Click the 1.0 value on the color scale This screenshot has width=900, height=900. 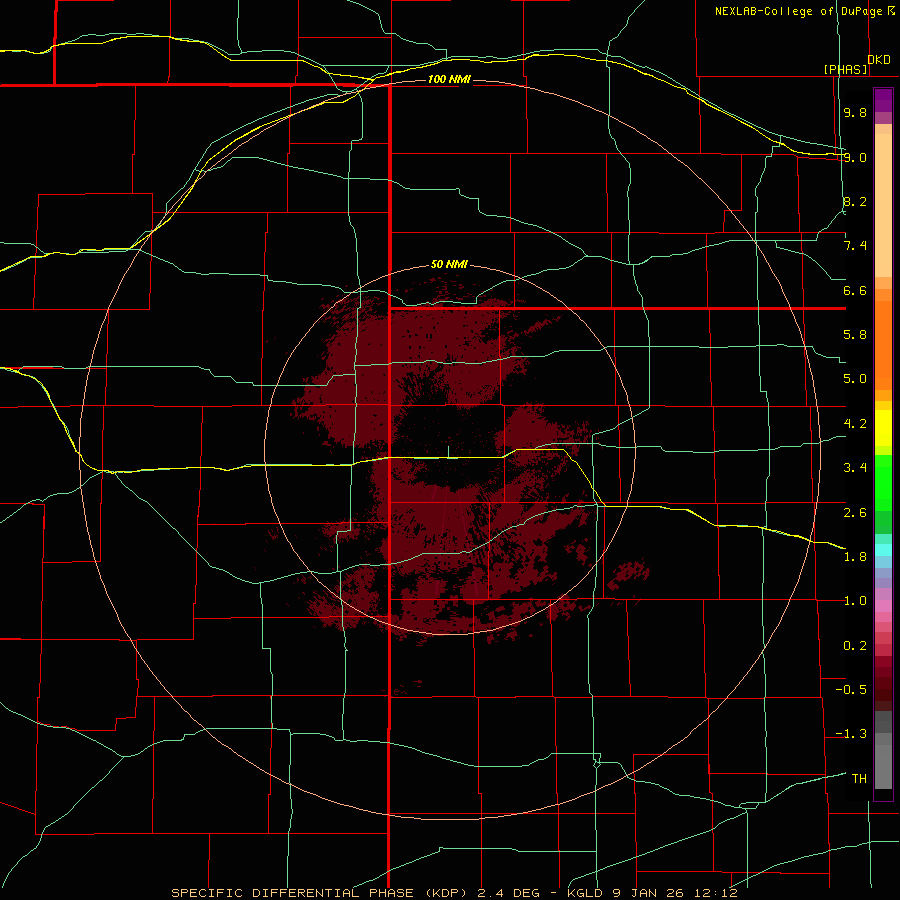pos(855,601)
